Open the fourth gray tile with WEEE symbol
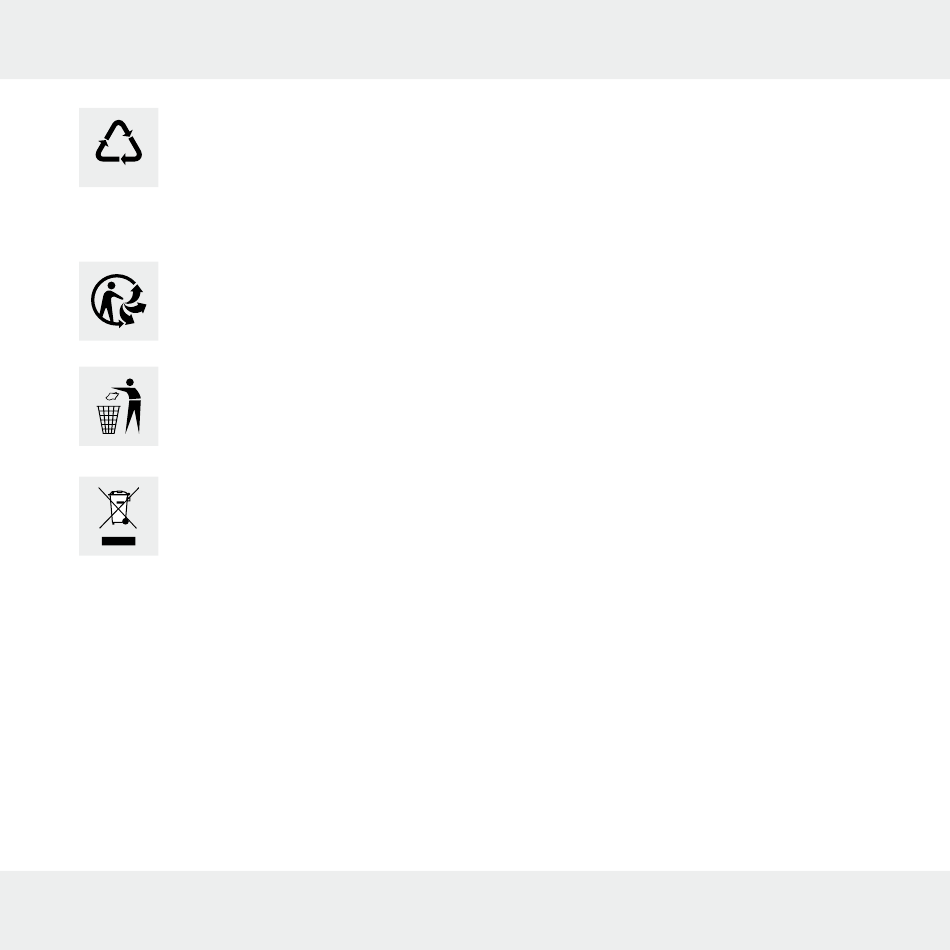950x950 pixels. pyautogui.click(x=119, y=516)
